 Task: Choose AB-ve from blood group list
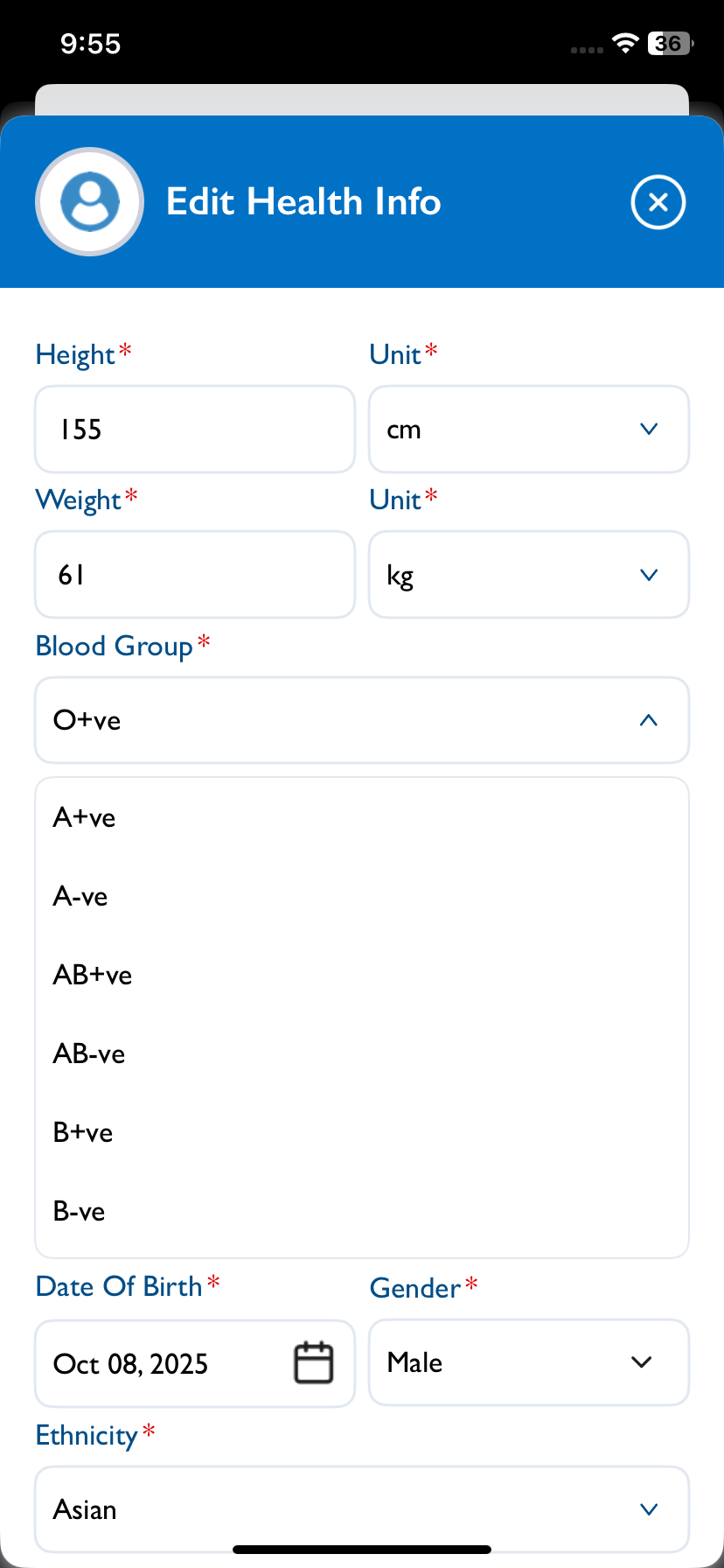[x=89, y=1053]
